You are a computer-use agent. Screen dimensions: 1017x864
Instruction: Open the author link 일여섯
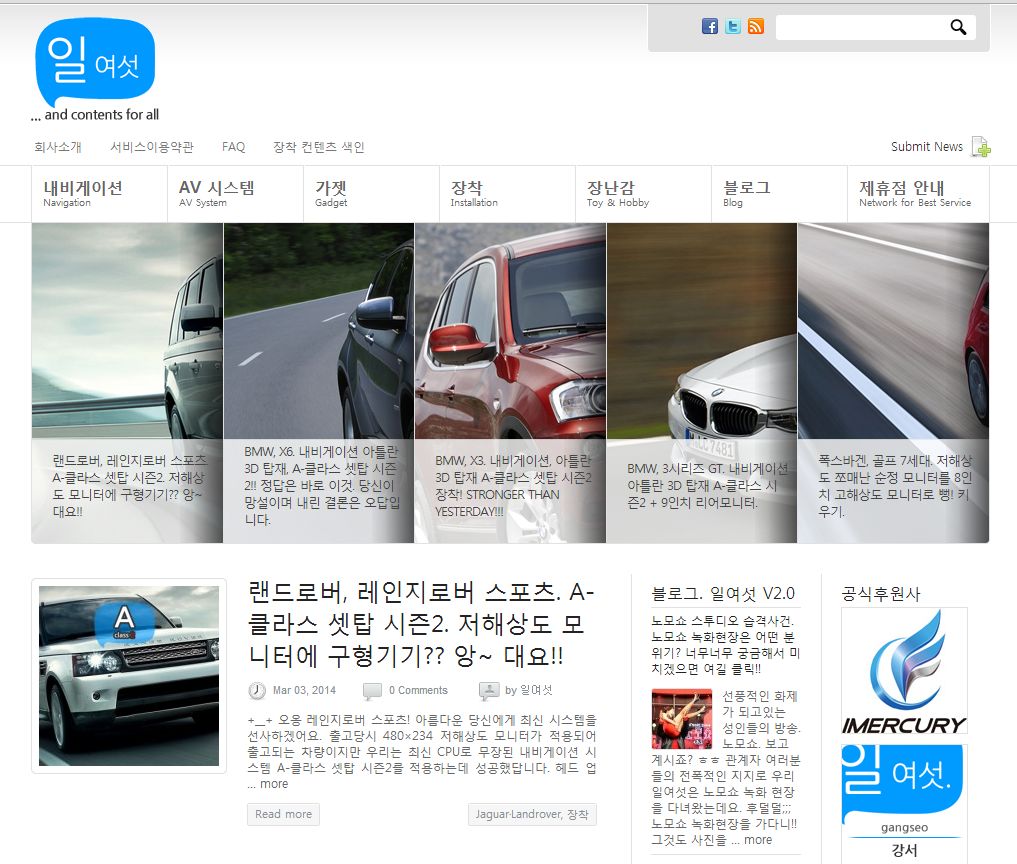(536, 690)
